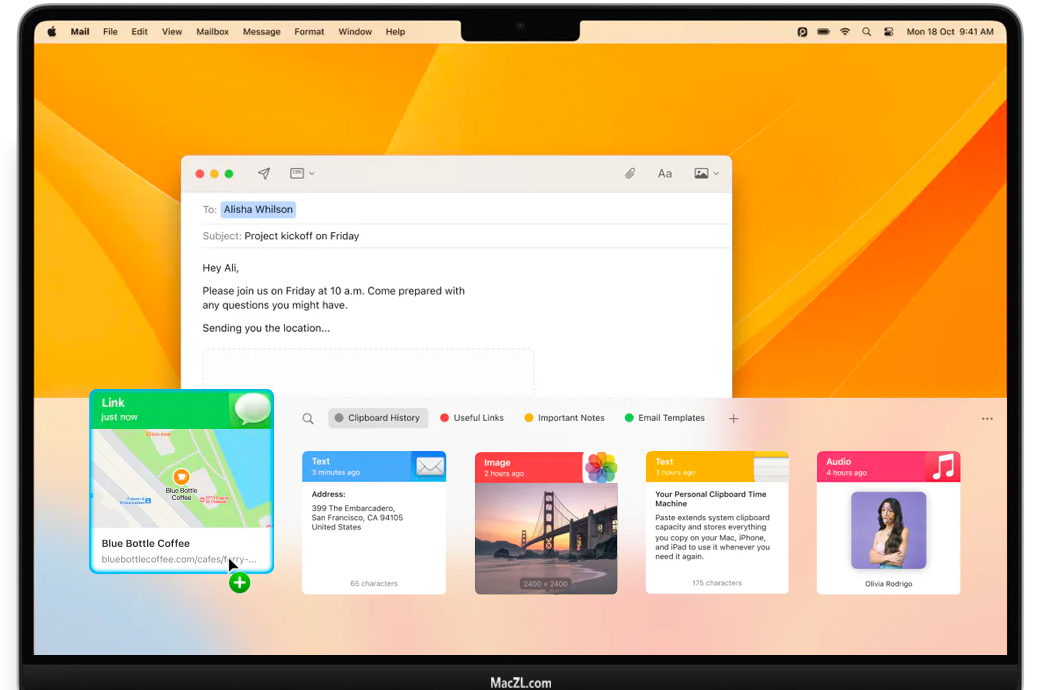Select the Blue Bottle Coffee link card
This screenshot has height=690, width=1040.
click(x=182, y=481)
